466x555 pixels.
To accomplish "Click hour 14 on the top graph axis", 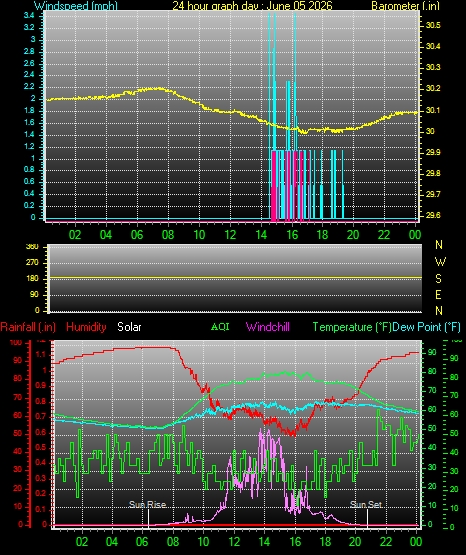I will coord(261,235).
